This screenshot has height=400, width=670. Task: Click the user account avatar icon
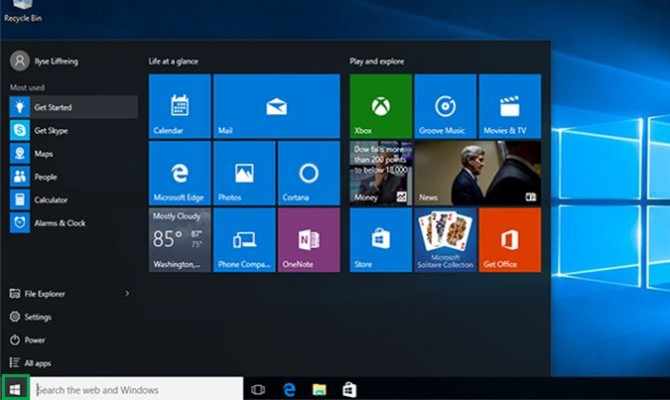(x=20, y=61)
